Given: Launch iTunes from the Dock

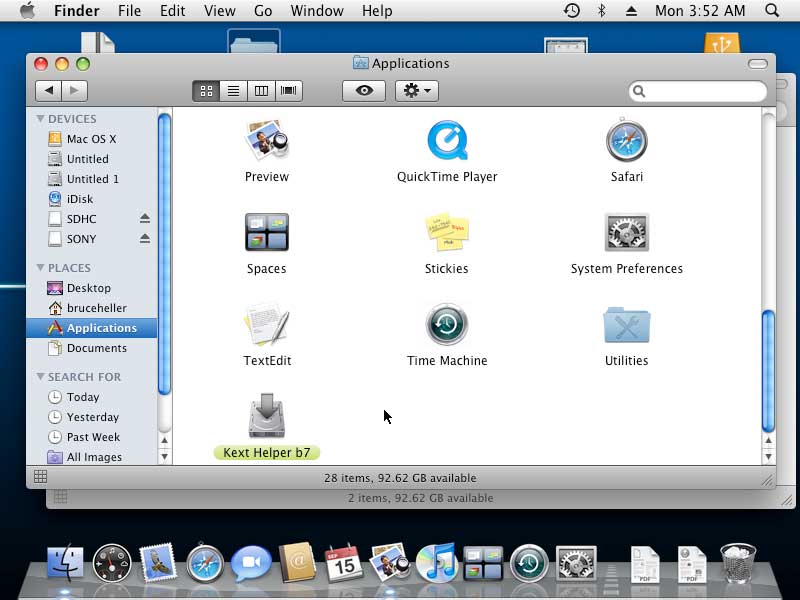Looking at the screenshot, I should tap(436, 562).
